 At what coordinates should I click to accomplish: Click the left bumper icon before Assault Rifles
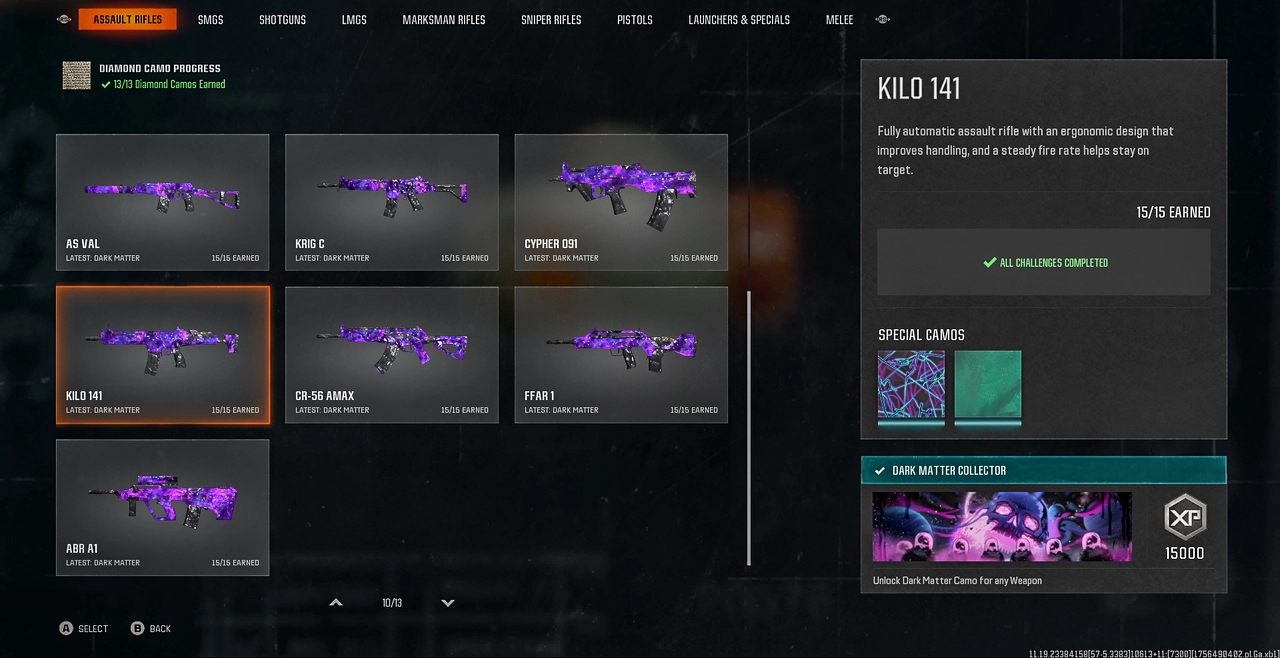point(64,19)
